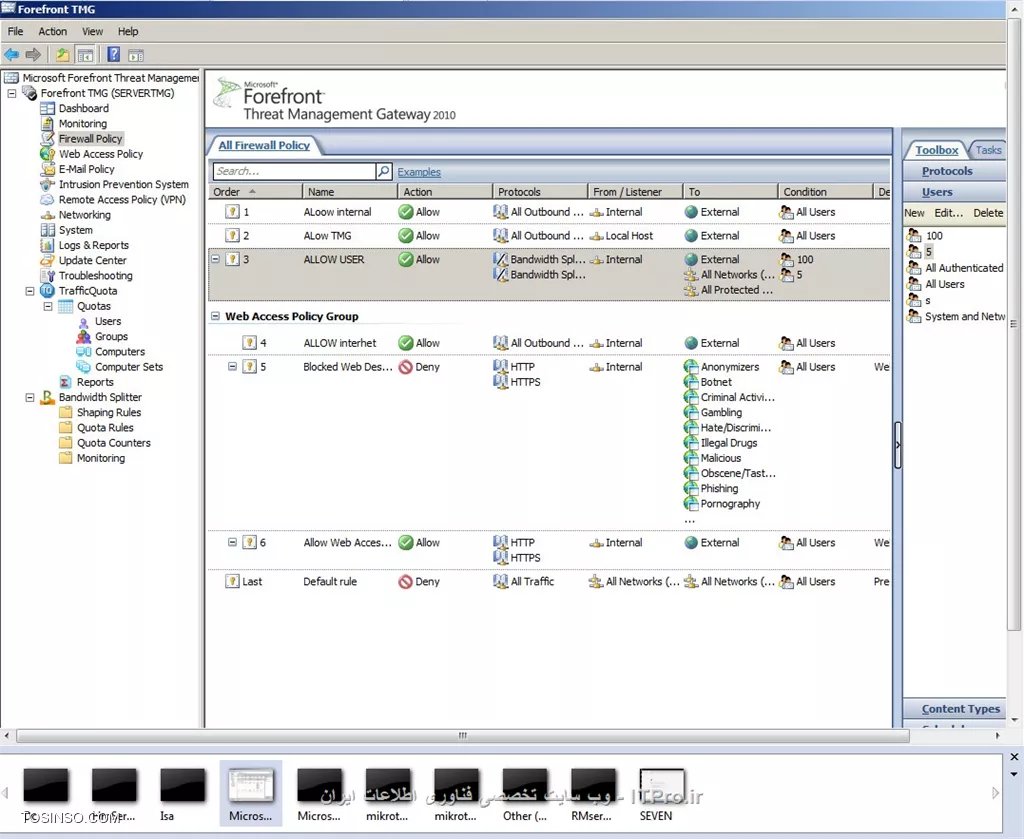The height and width of the screenshot is (839, 1024).
Task: Collapse rule 6 Allow Web Access
Action: (232, 542)
